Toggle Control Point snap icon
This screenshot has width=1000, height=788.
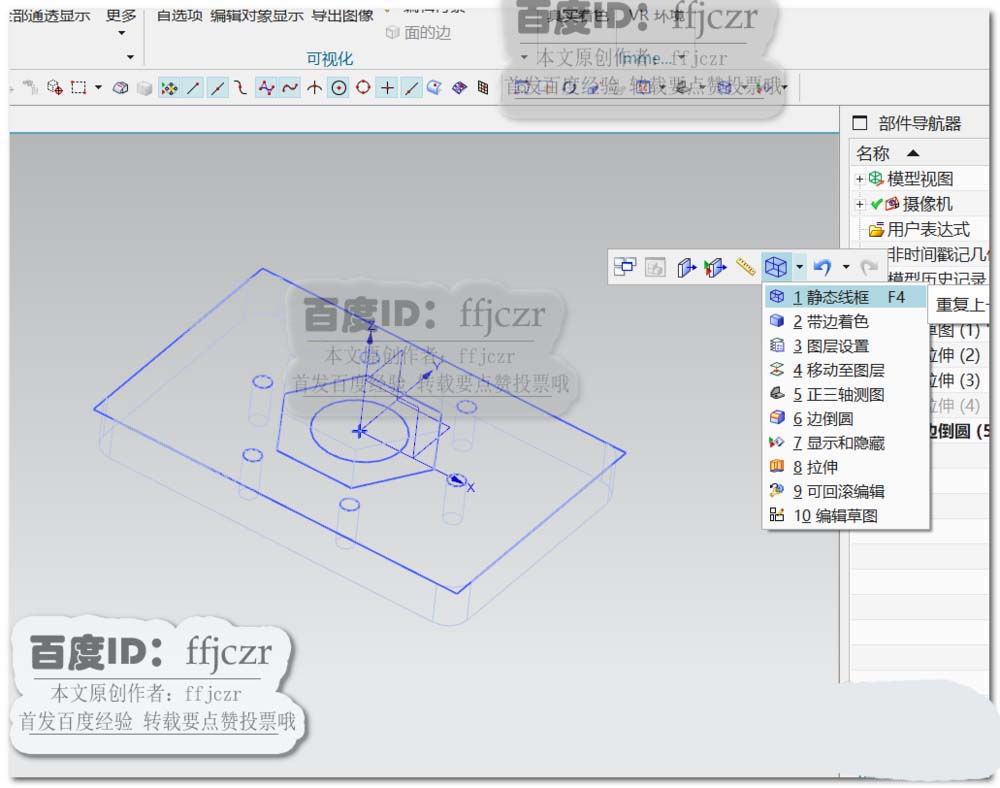[240, 88]
